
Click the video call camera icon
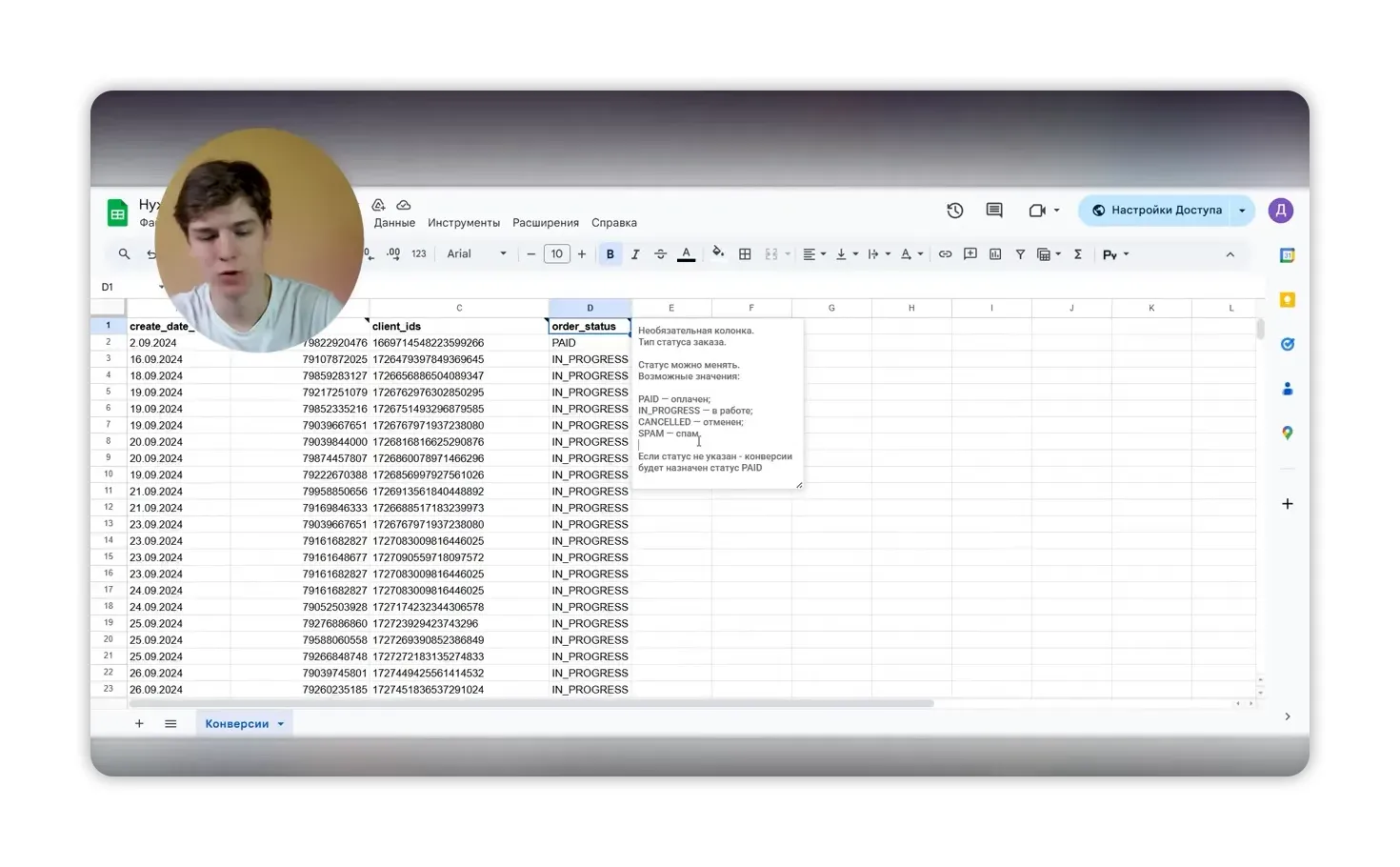point(1038,211)
